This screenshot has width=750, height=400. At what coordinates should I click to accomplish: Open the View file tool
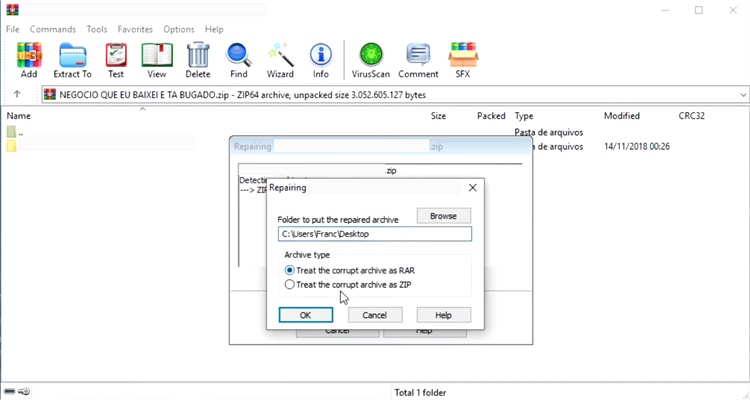156,60
